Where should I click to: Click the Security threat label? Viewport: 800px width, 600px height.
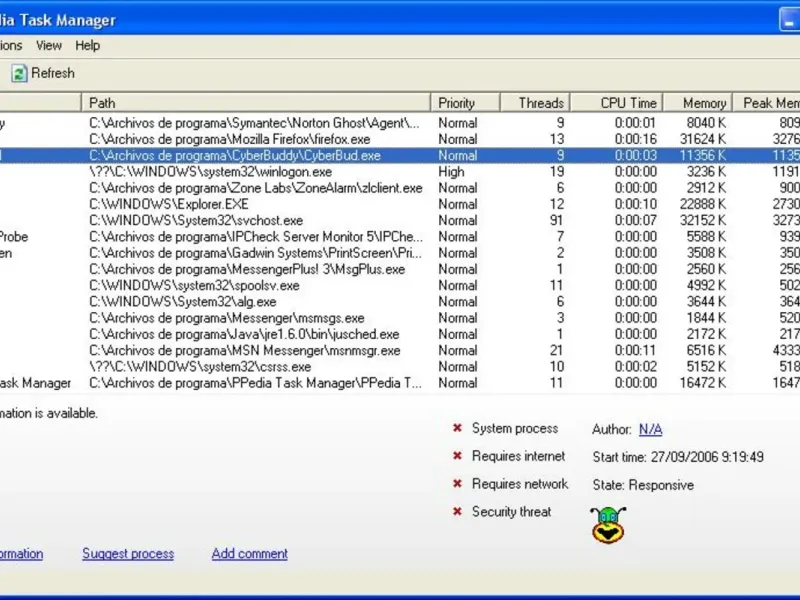pyautogui.click(x=511, y=512)
